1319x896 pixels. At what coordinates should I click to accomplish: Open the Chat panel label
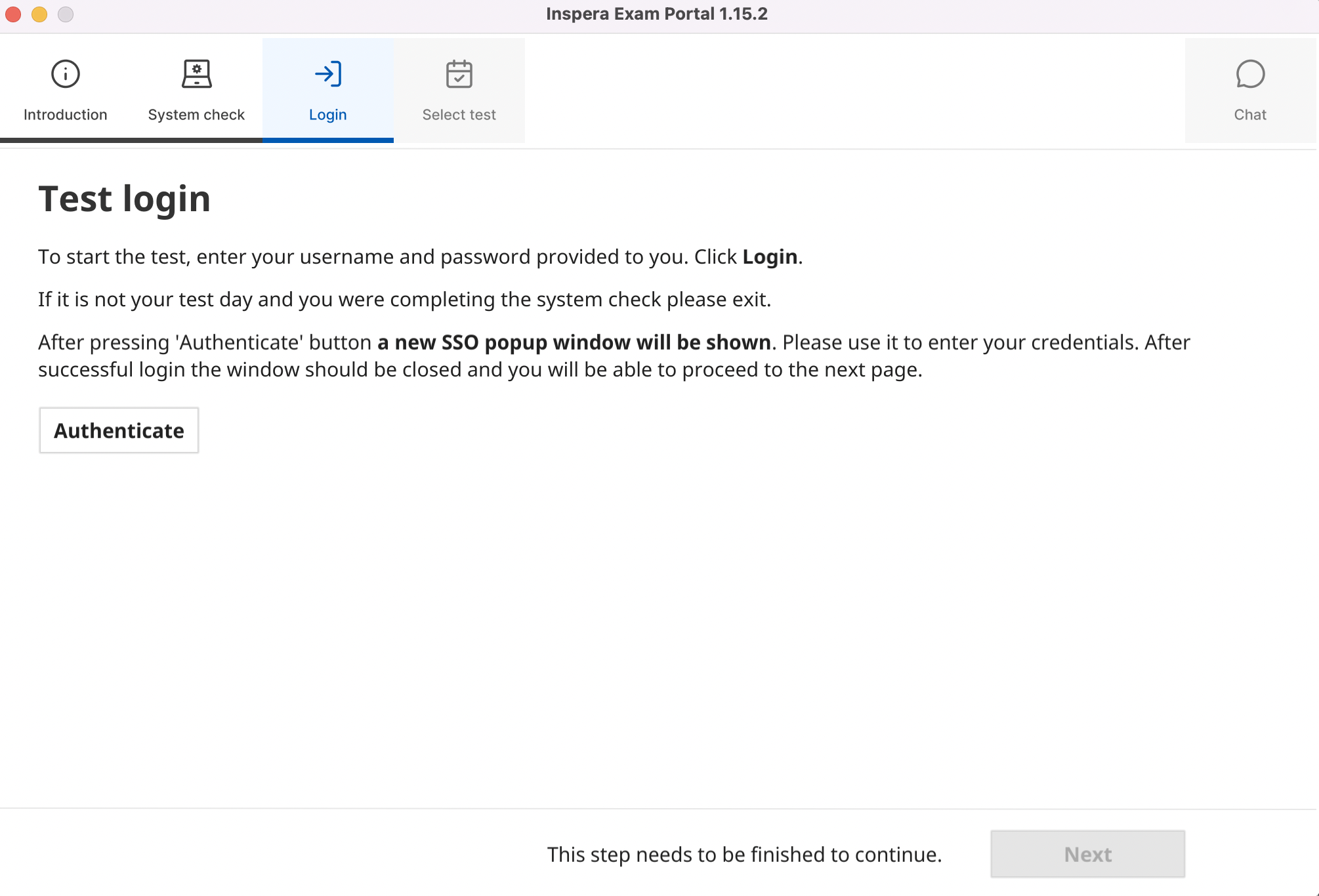pyautogui.click(x=1250, y=115)
